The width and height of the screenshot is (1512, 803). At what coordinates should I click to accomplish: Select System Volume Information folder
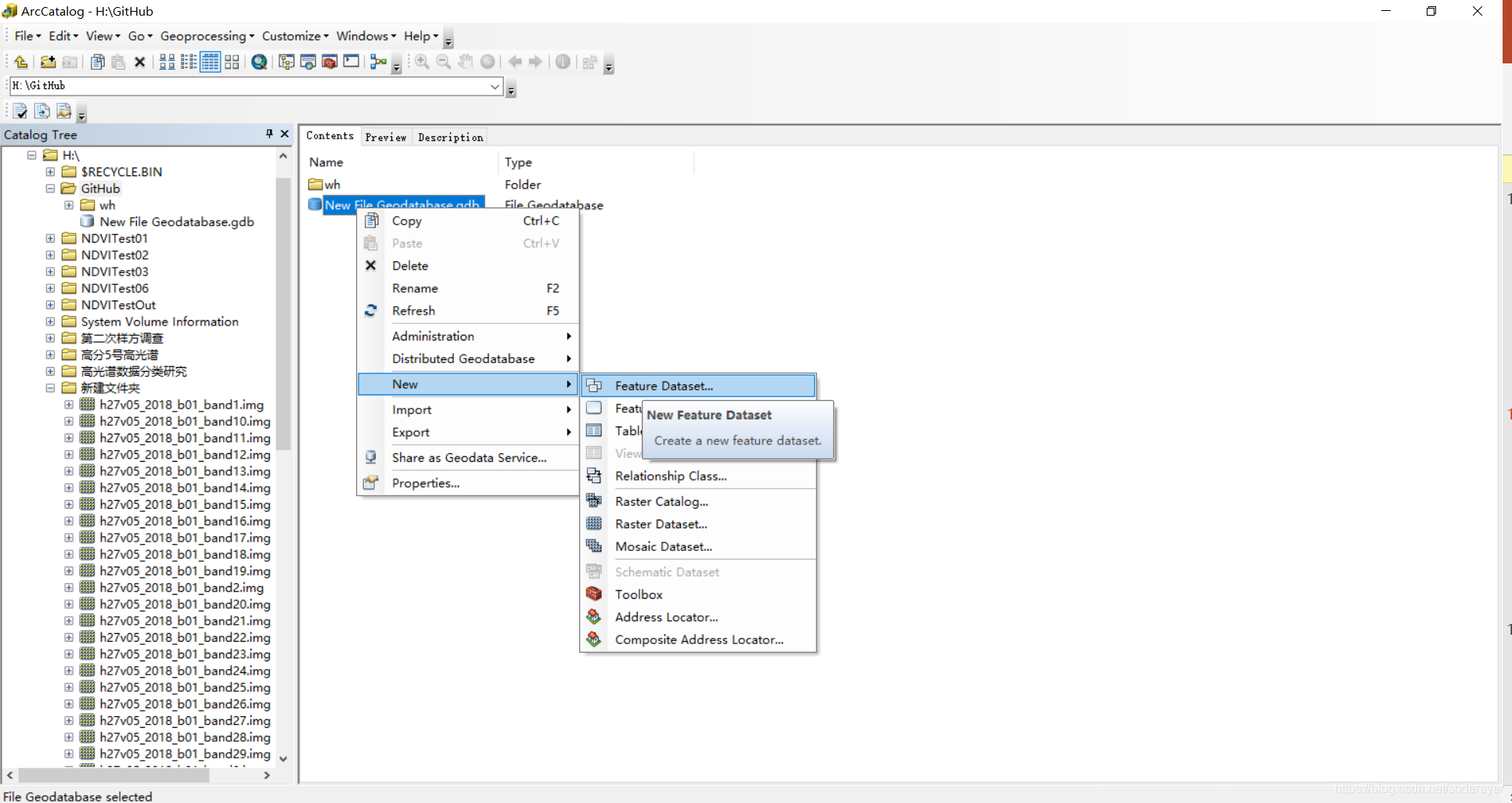160,322
